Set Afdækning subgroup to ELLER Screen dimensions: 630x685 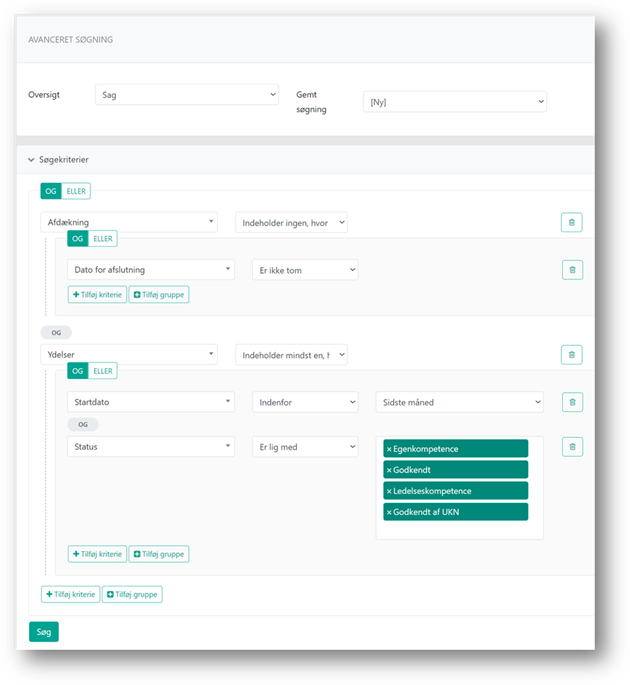click(103, 238)
